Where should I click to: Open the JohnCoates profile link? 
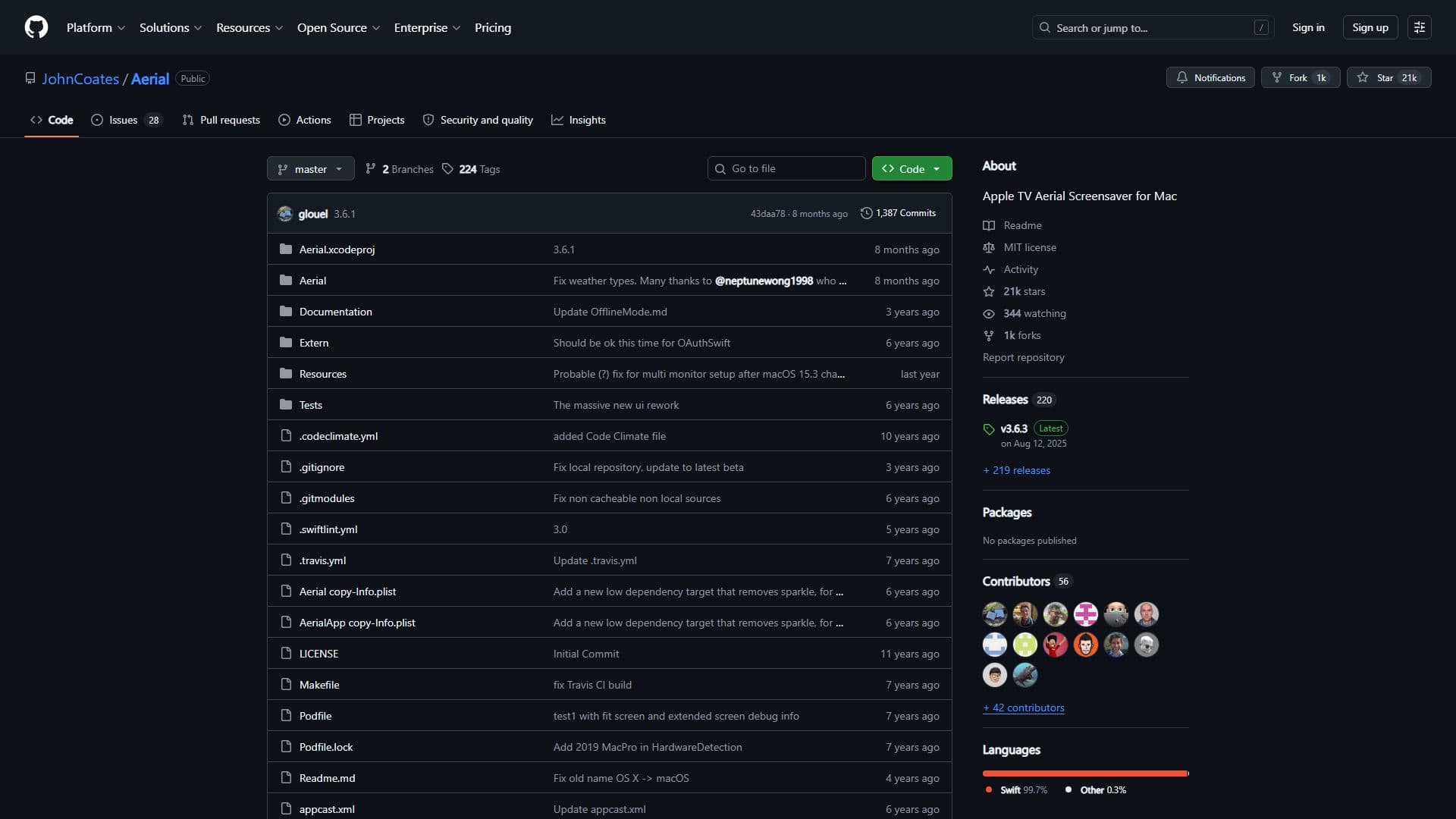80,78
